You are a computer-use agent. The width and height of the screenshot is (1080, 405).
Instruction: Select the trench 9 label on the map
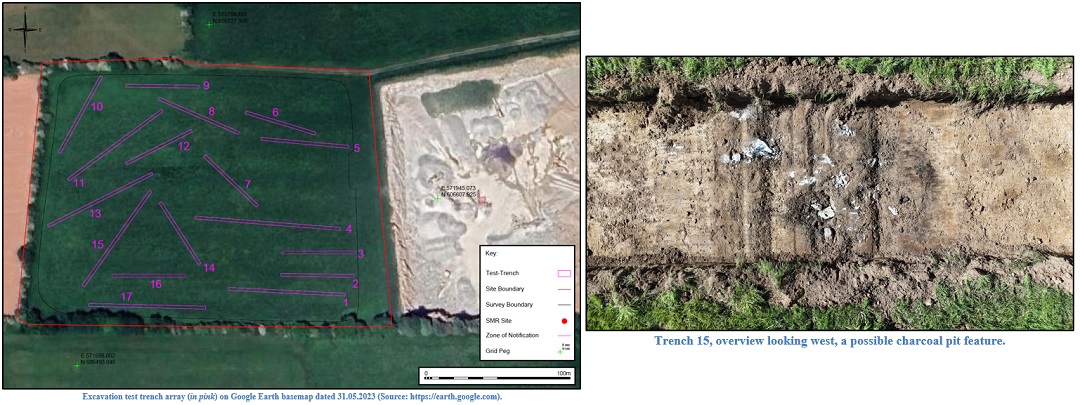point(206,86)
